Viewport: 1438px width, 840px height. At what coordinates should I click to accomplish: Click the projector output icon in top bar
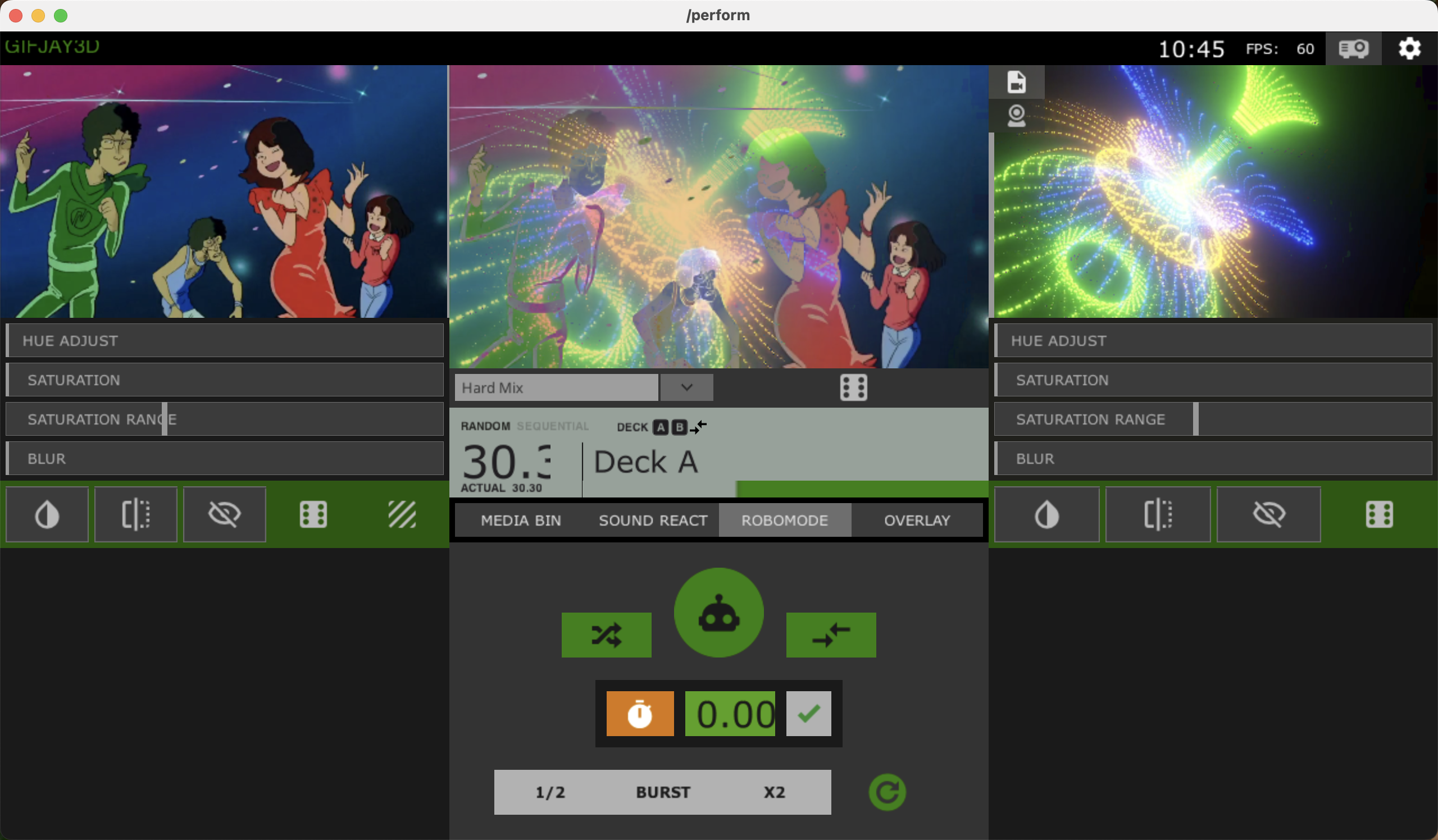tap(1353, 48)
